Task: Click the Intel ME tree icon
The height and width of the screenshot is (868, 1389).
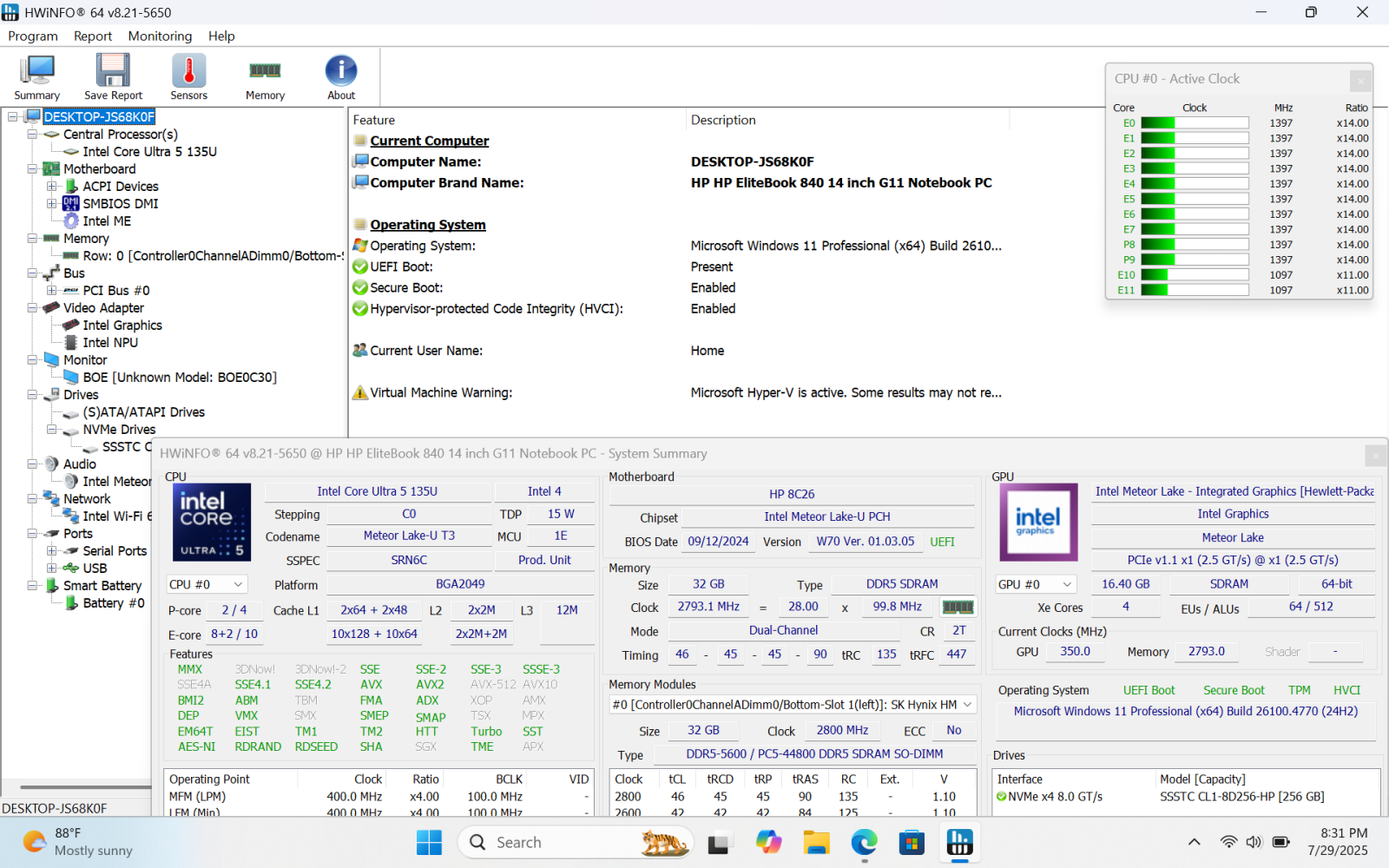Action: point(71,221)
